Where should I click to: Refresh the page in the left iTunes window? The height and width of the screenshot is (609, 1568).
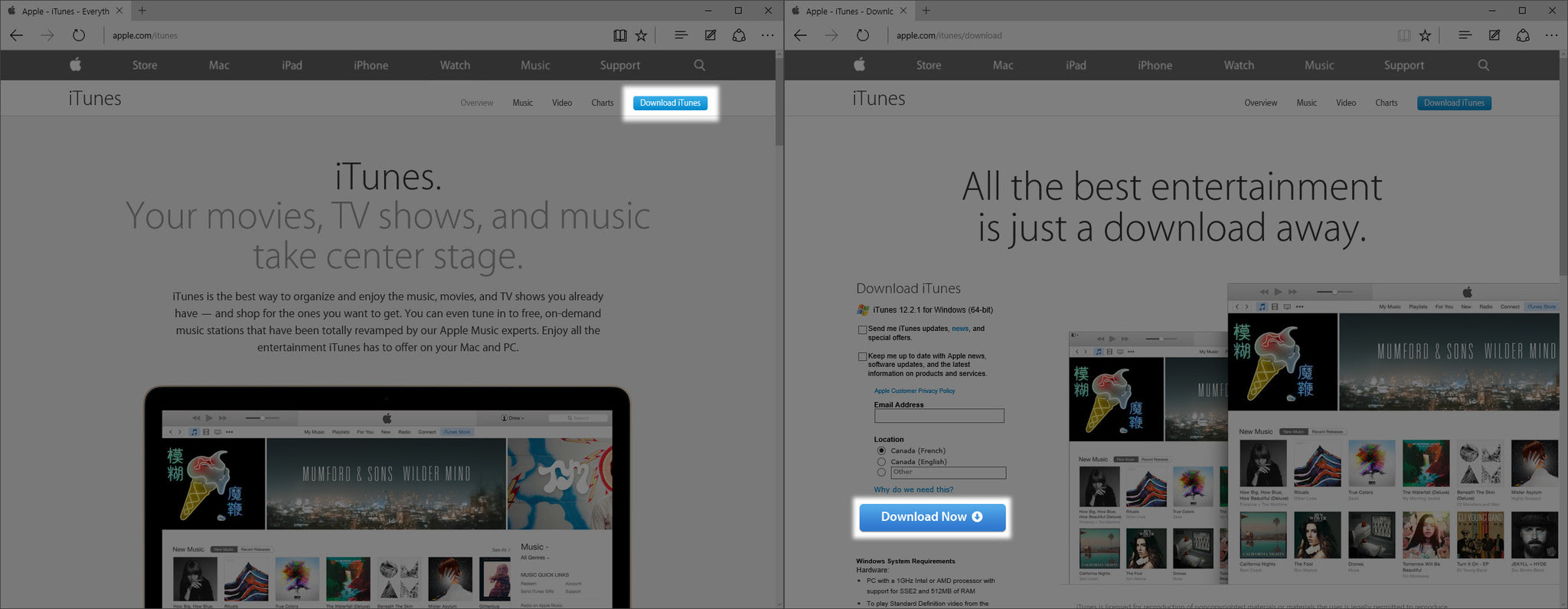coord(79,35)
